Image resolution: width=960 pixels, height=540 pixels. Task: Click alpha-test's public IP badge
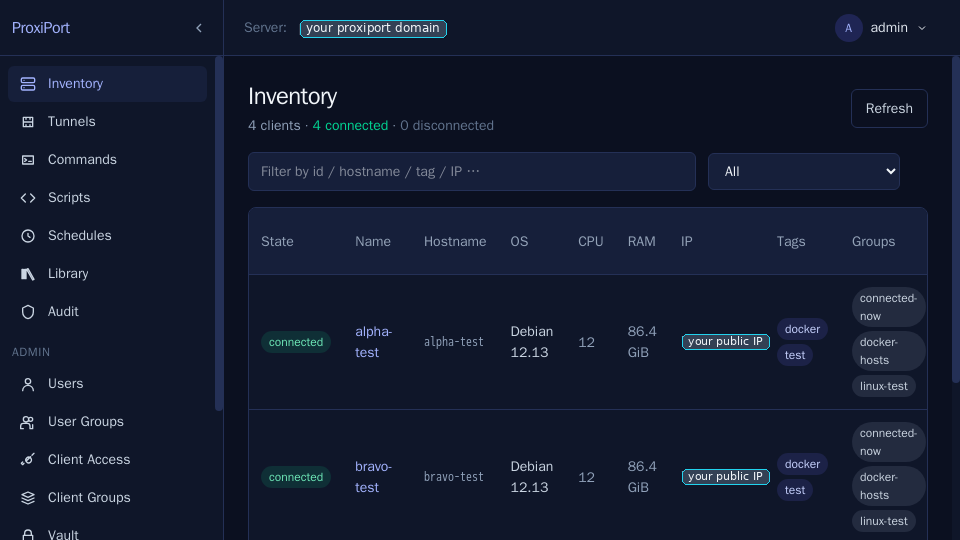click(726, 342)
